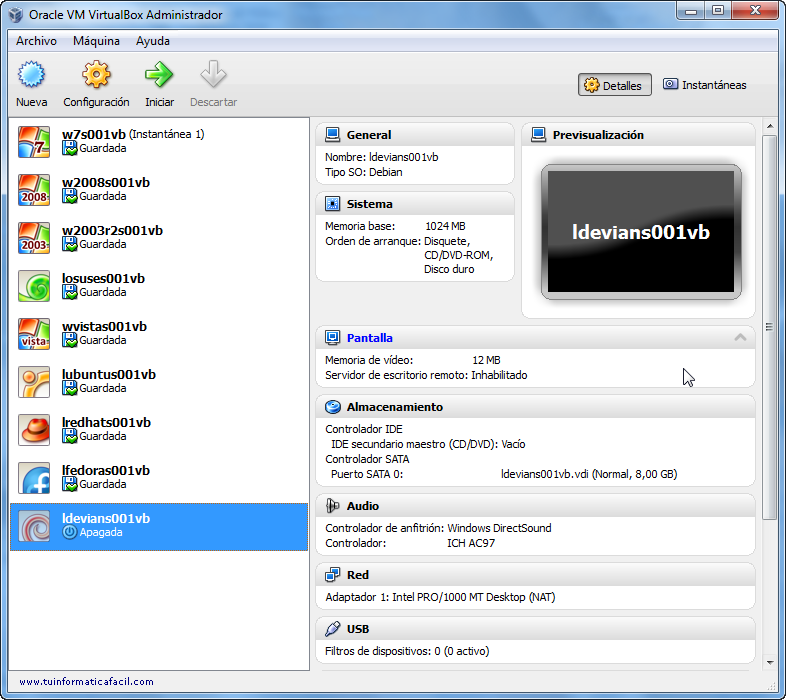Click the 'Windows DirectSound' value

[499, 528]
